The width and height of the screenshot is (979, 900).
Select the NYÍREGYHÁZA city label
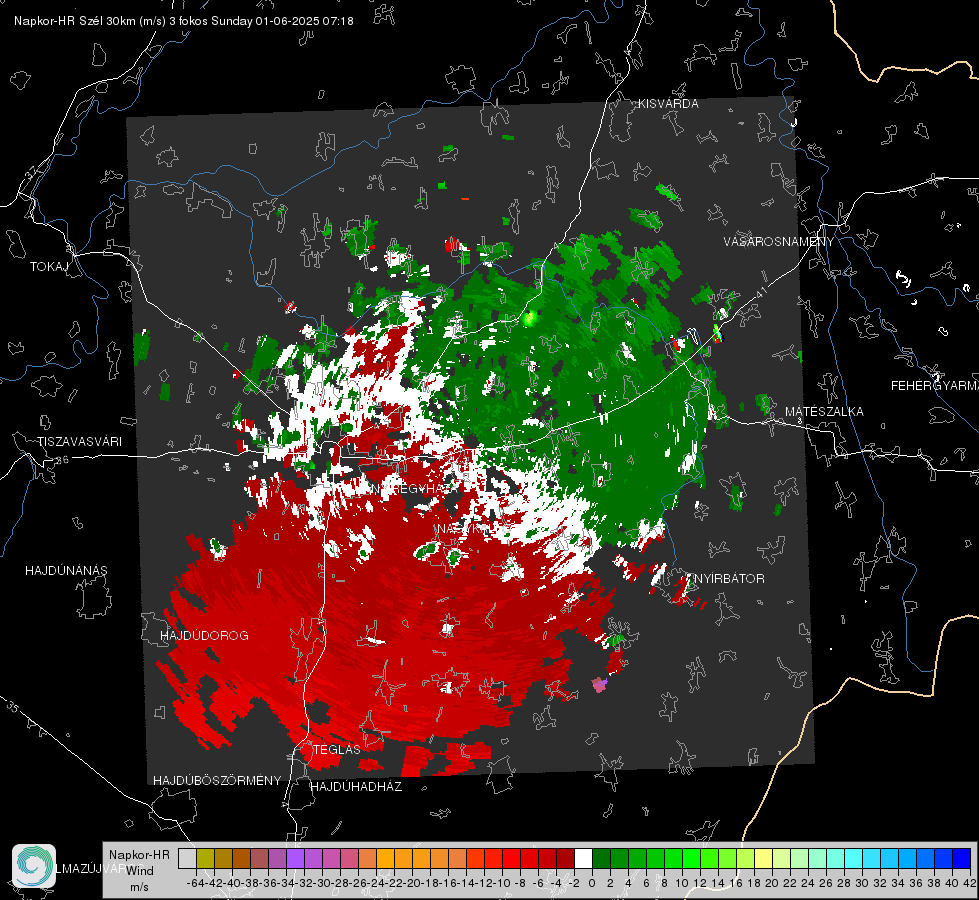click(416, 489)
